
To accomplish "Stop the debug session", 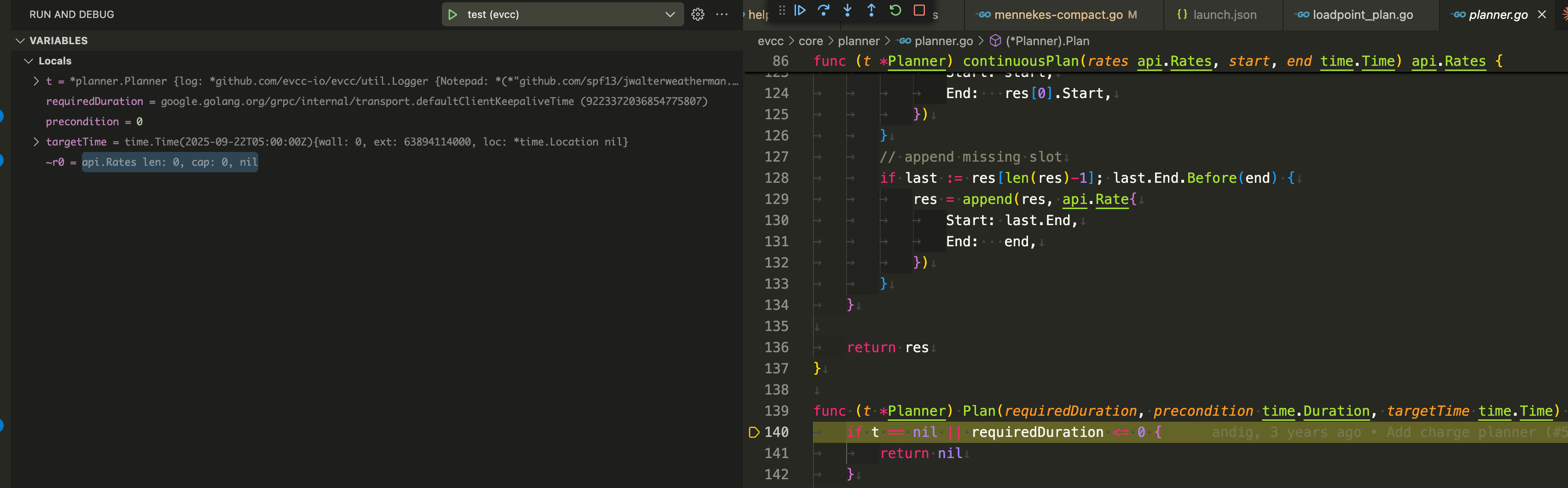I will (x=919, y=10).
